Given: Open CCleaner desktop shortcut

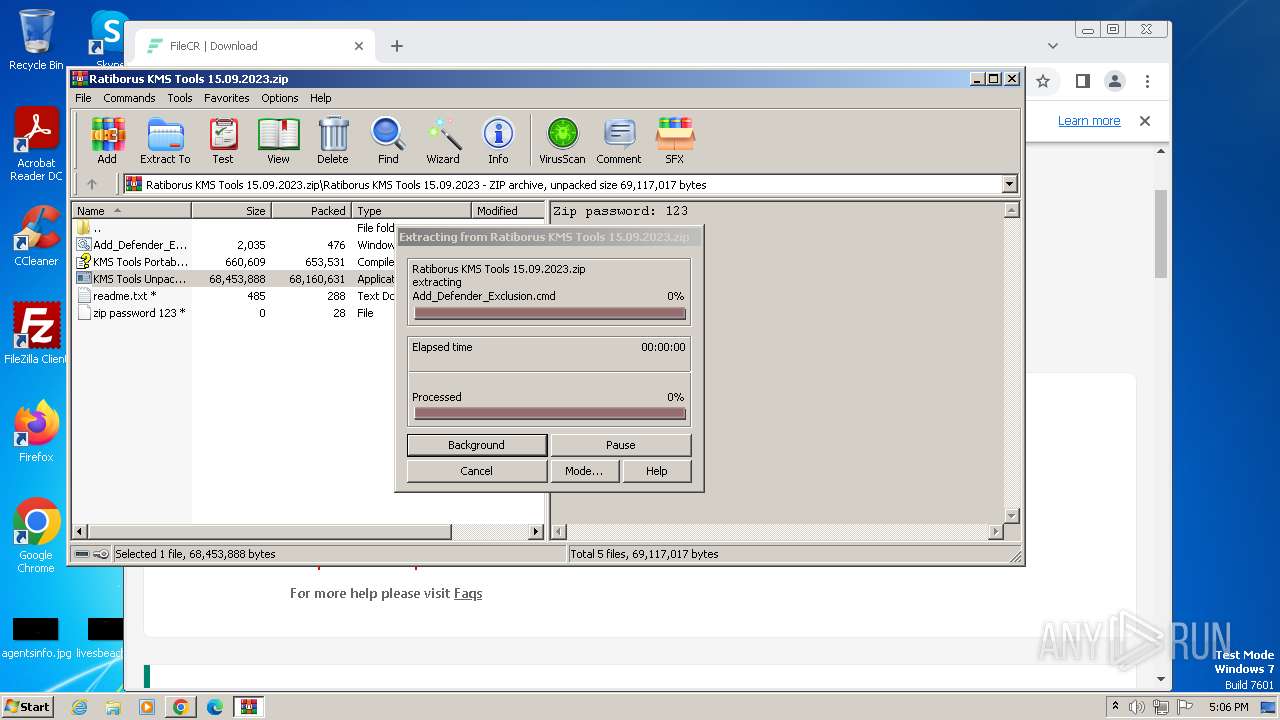Looking at the screenshot, I should [x=36, y=237].
